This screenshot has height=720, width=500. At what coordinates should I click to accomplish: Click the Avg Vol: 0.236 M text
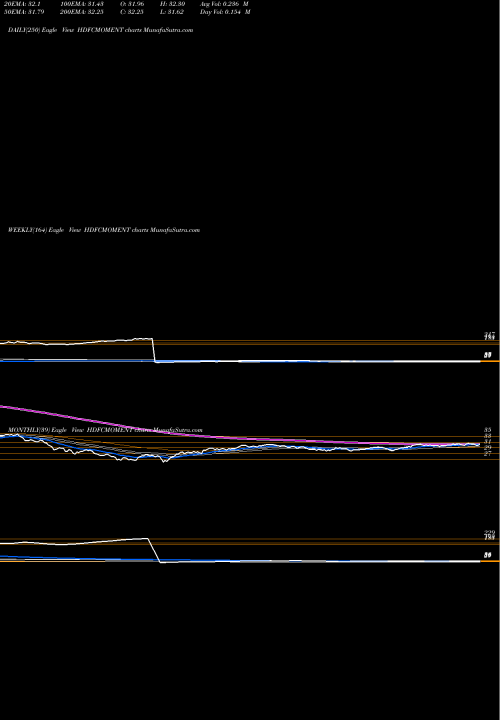click(225, 4)
